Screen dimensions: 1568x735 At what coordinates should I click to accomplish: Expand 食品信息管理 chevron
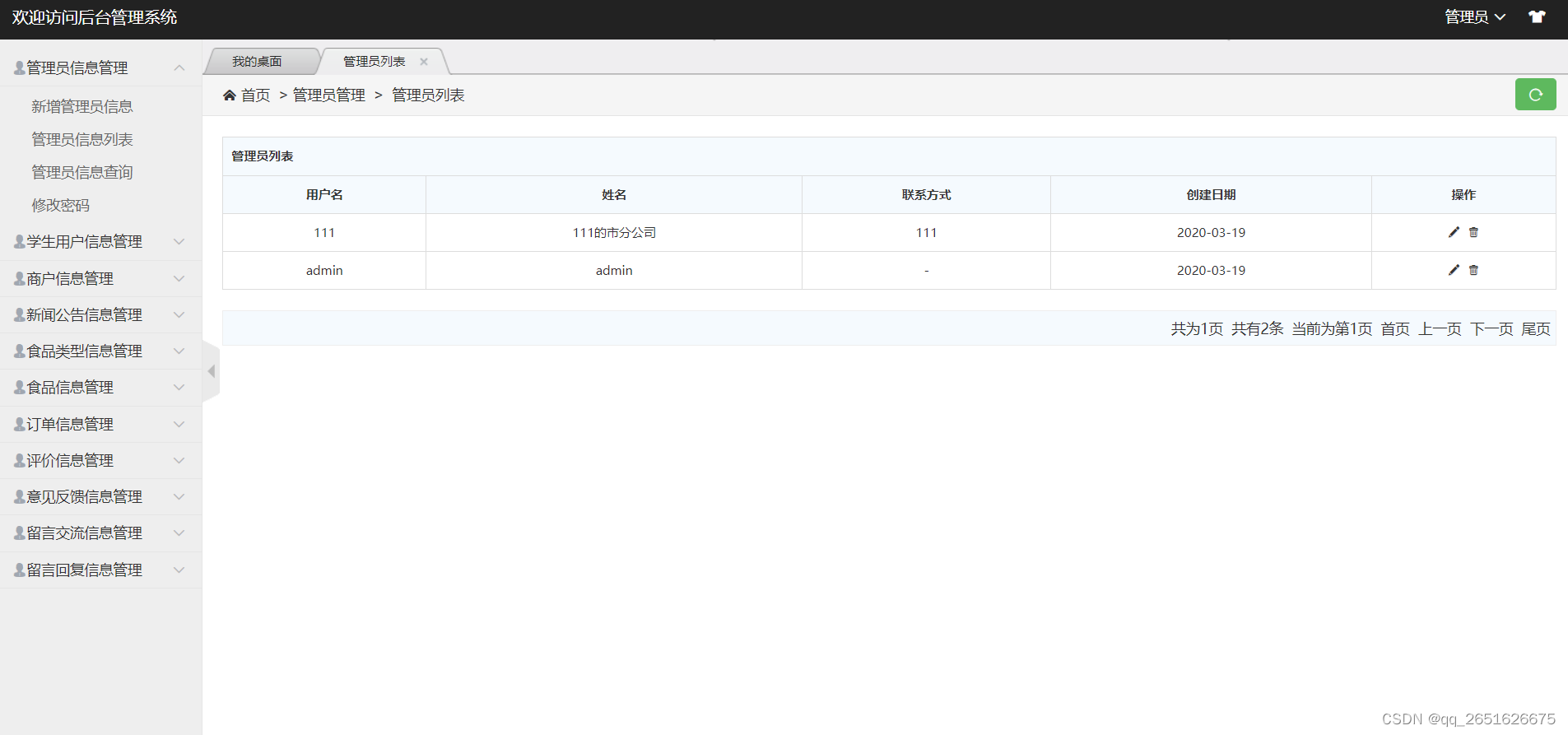(x=179, y=387)
